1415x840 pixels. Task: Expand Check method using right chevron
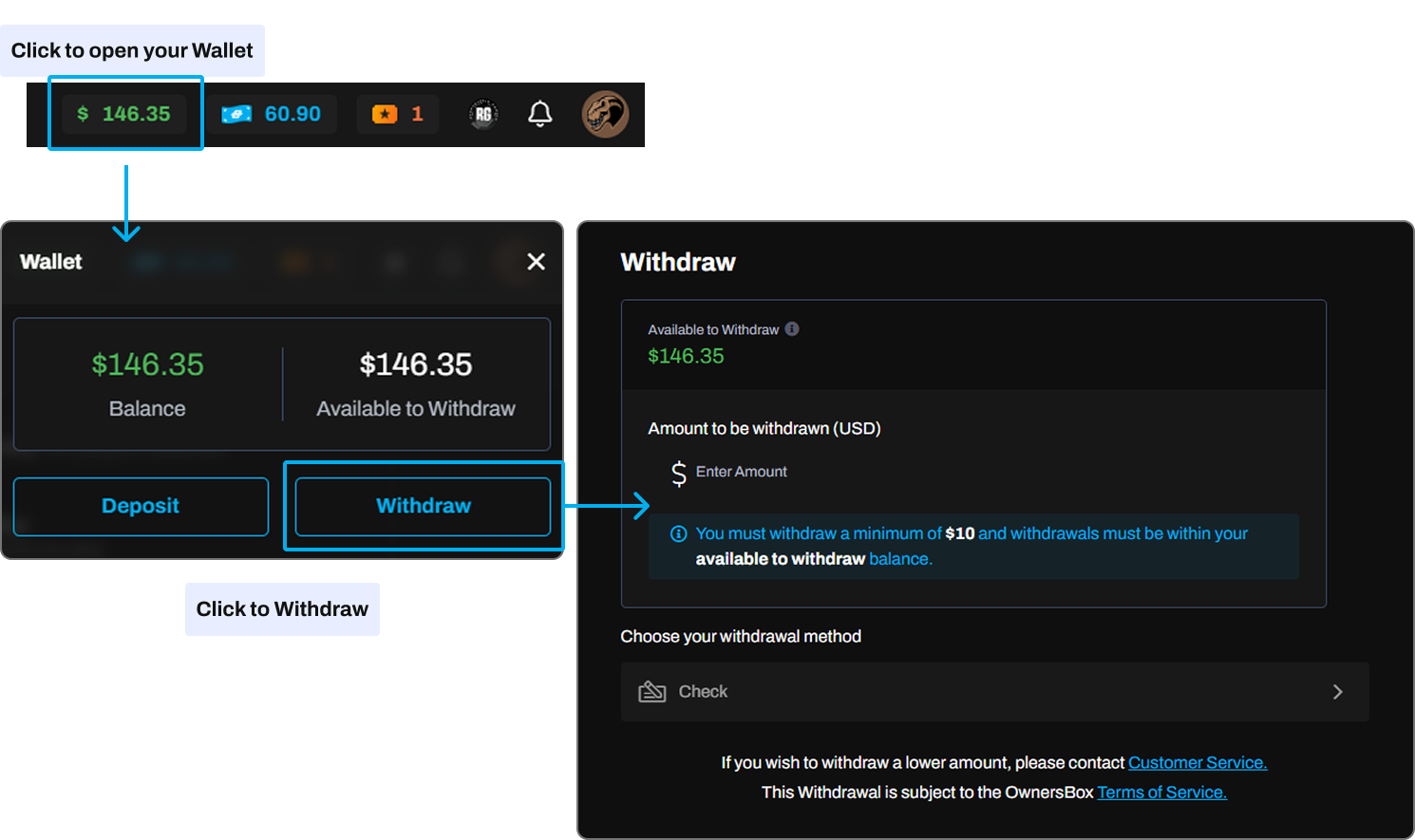pos(1337,692)
